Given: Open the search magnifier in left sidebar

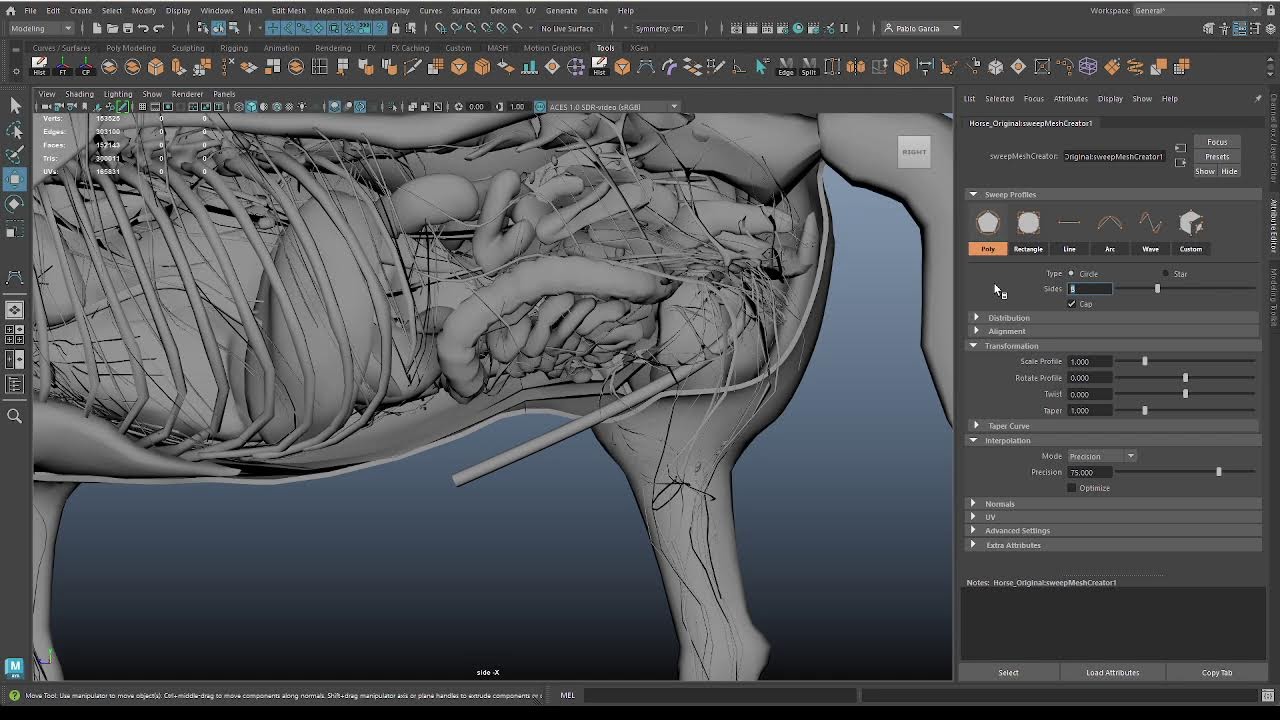Looking at the screenshot, I should tap(15, 416).
